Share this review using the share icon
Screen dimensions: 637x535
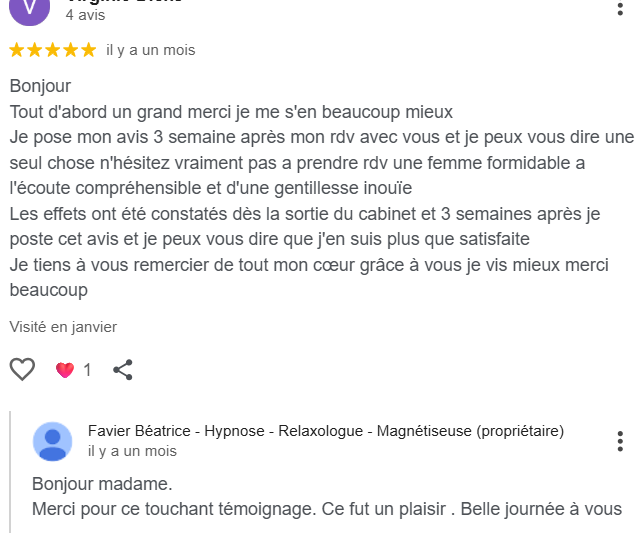click(x=123, y=370)
